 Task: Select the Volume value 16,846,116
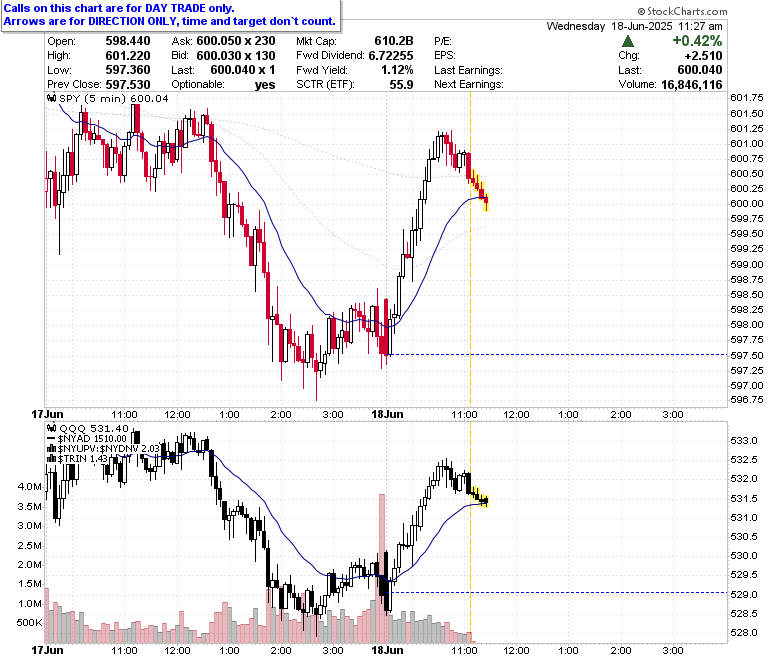point(692,85)
